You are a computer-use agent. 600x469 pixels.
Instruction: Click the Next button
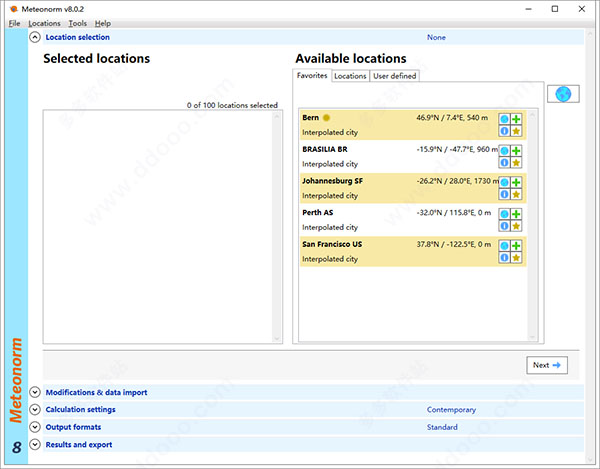click(548, 365)
